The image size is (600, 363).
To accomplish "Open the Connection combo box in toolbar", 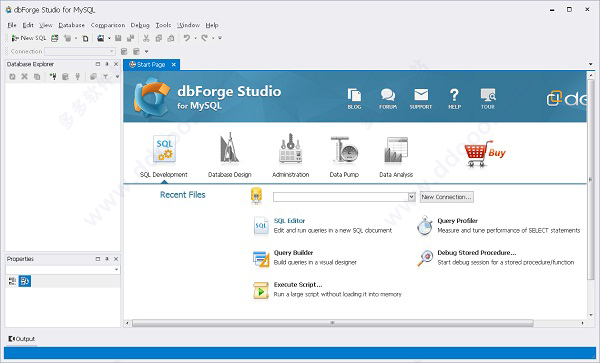I will (80, 51).
